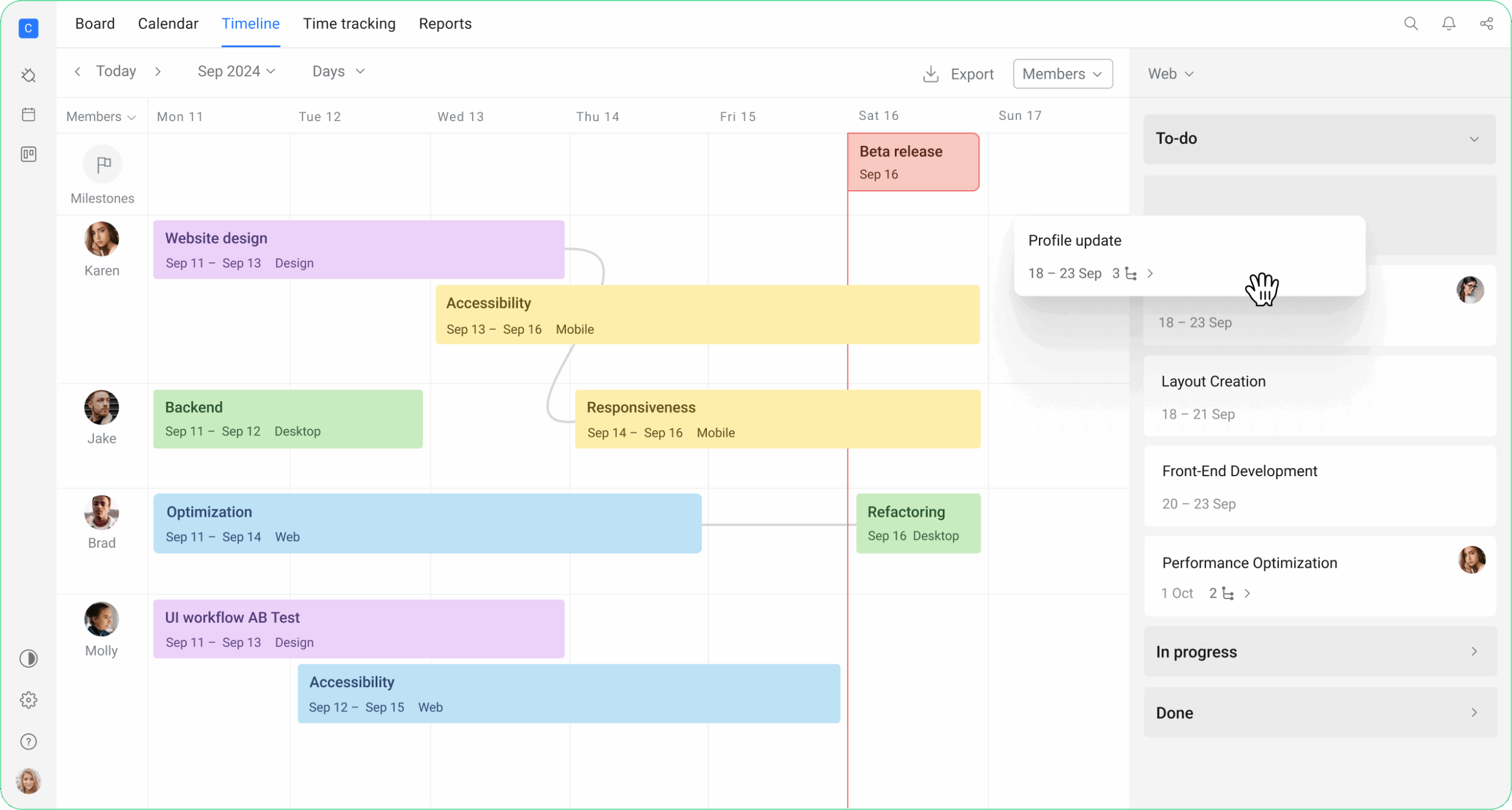Switch to the Board tab
Image resolution: width=1512 pixels, height=810 pixels.
(x=94, y=24)
